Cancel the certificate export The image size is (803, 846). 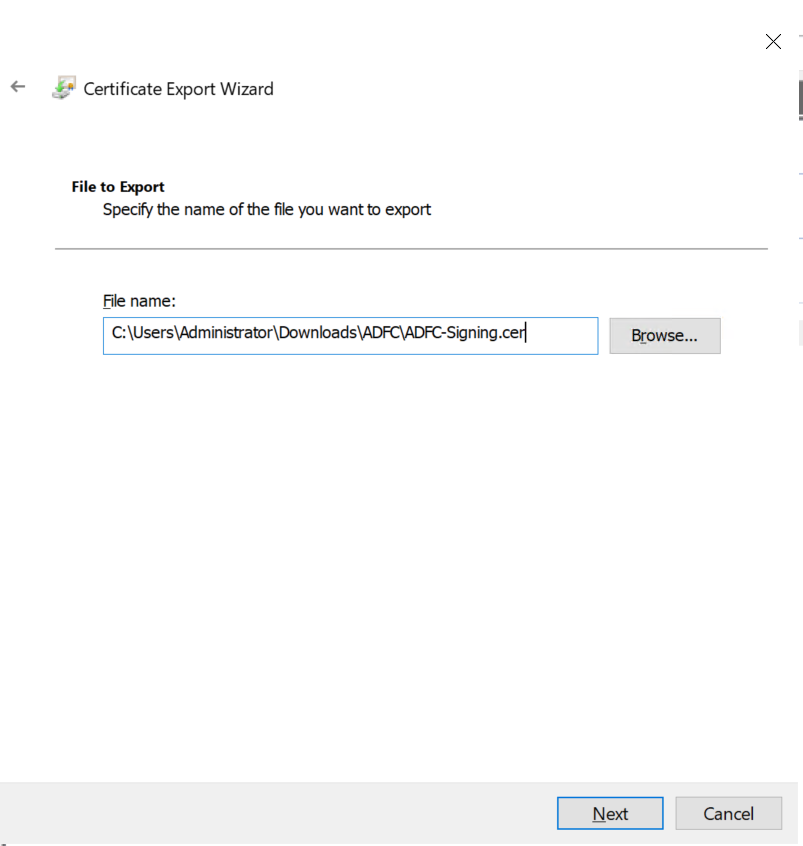(728, 814)
